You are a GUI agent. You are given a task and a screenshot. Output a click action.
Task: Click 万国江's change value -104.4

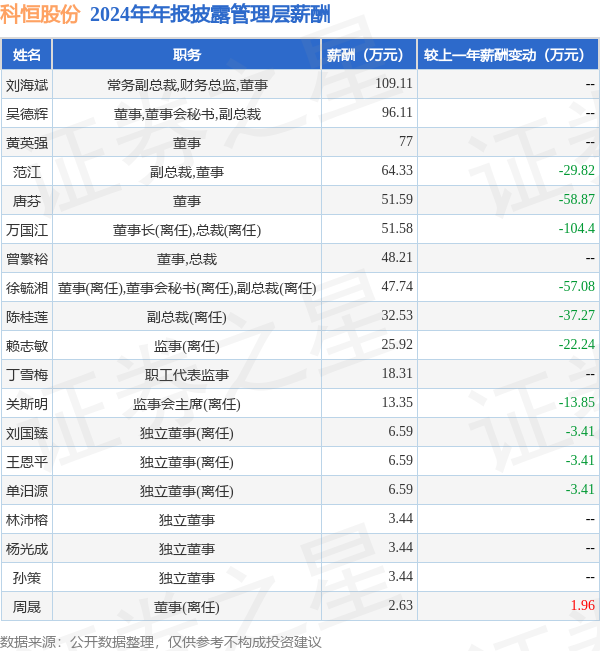(576, 228)
